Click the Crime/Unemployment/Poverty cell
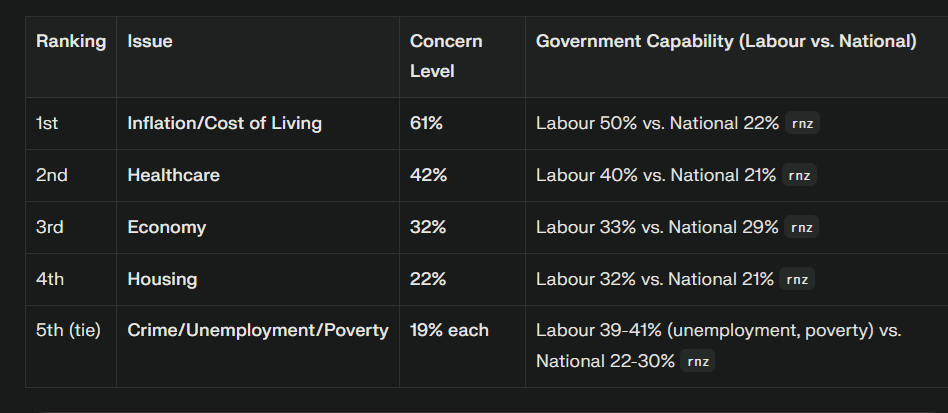This screenshot has width=948, height=413. [258, 330]
